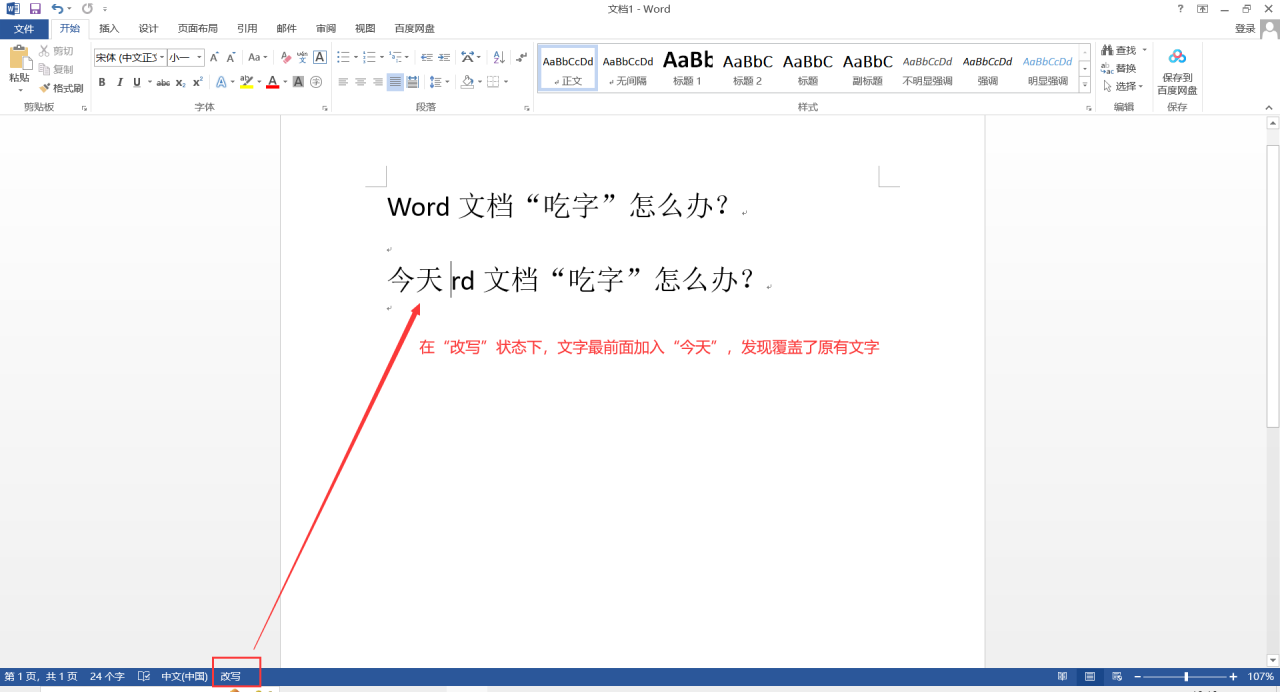
Task: Click the Undo arrow icon
Action: [58, 8]
